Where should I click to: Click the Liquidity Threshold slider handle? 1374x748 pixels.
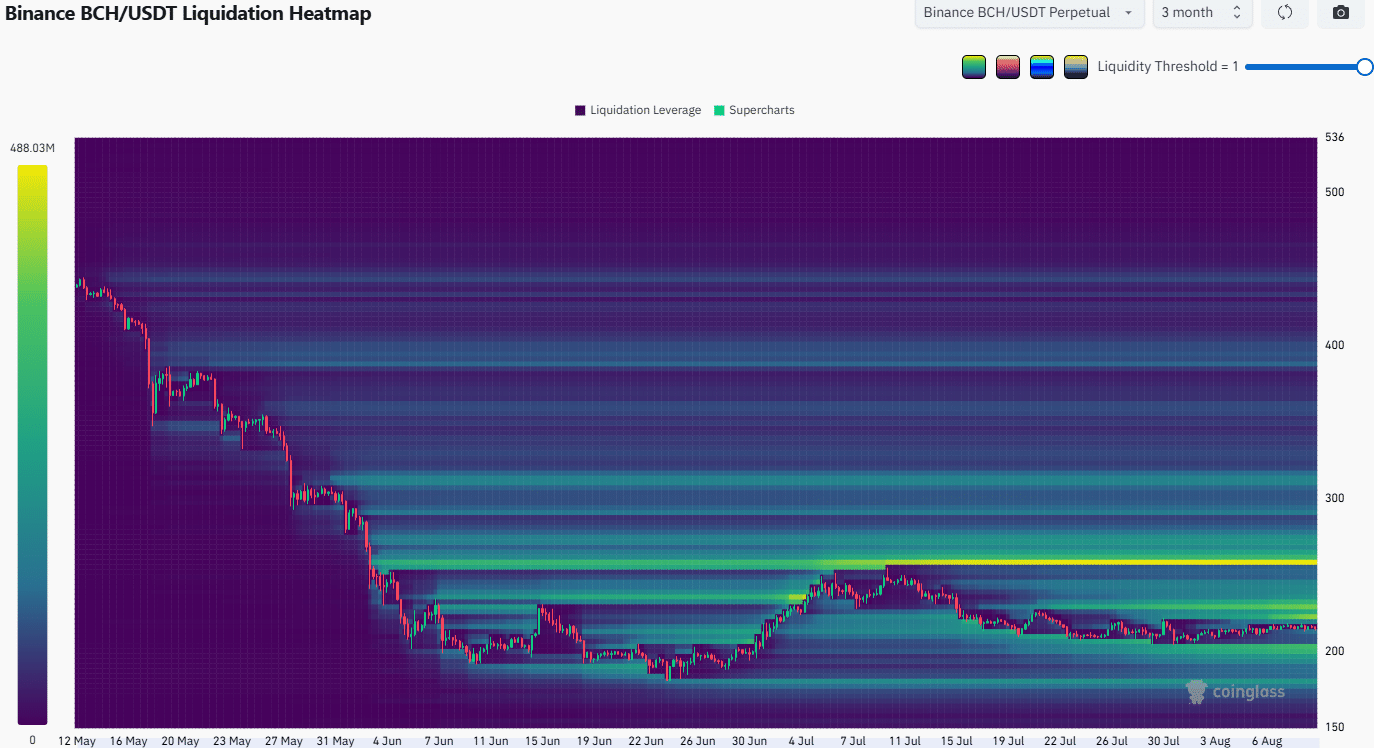click(x=1365, y=67)
